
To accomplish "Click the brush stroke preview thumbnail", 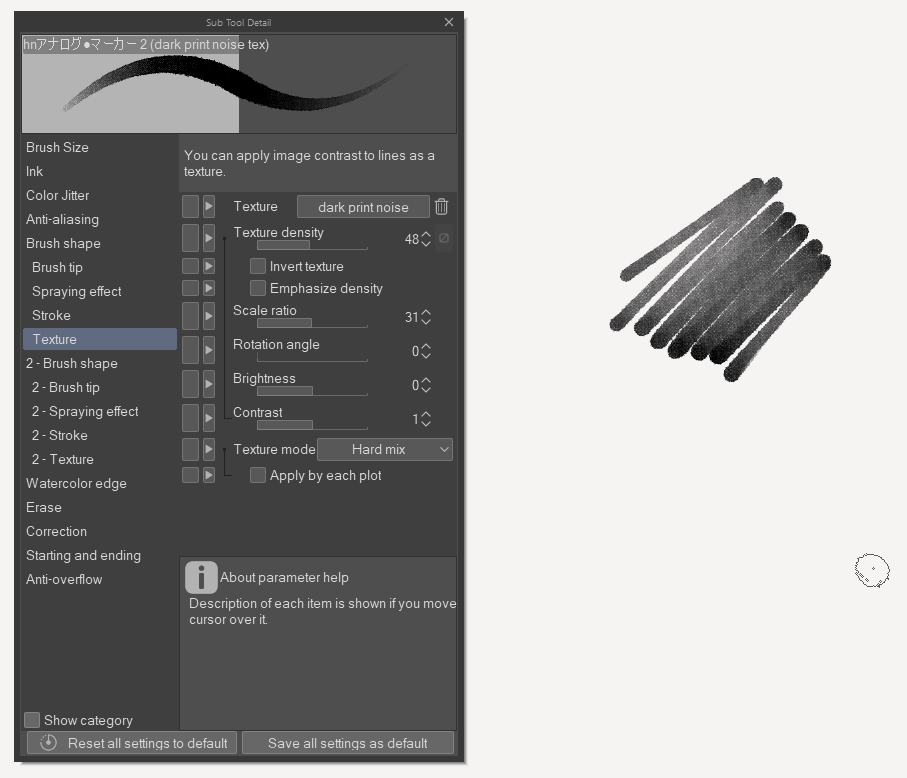I will (239, 84).
